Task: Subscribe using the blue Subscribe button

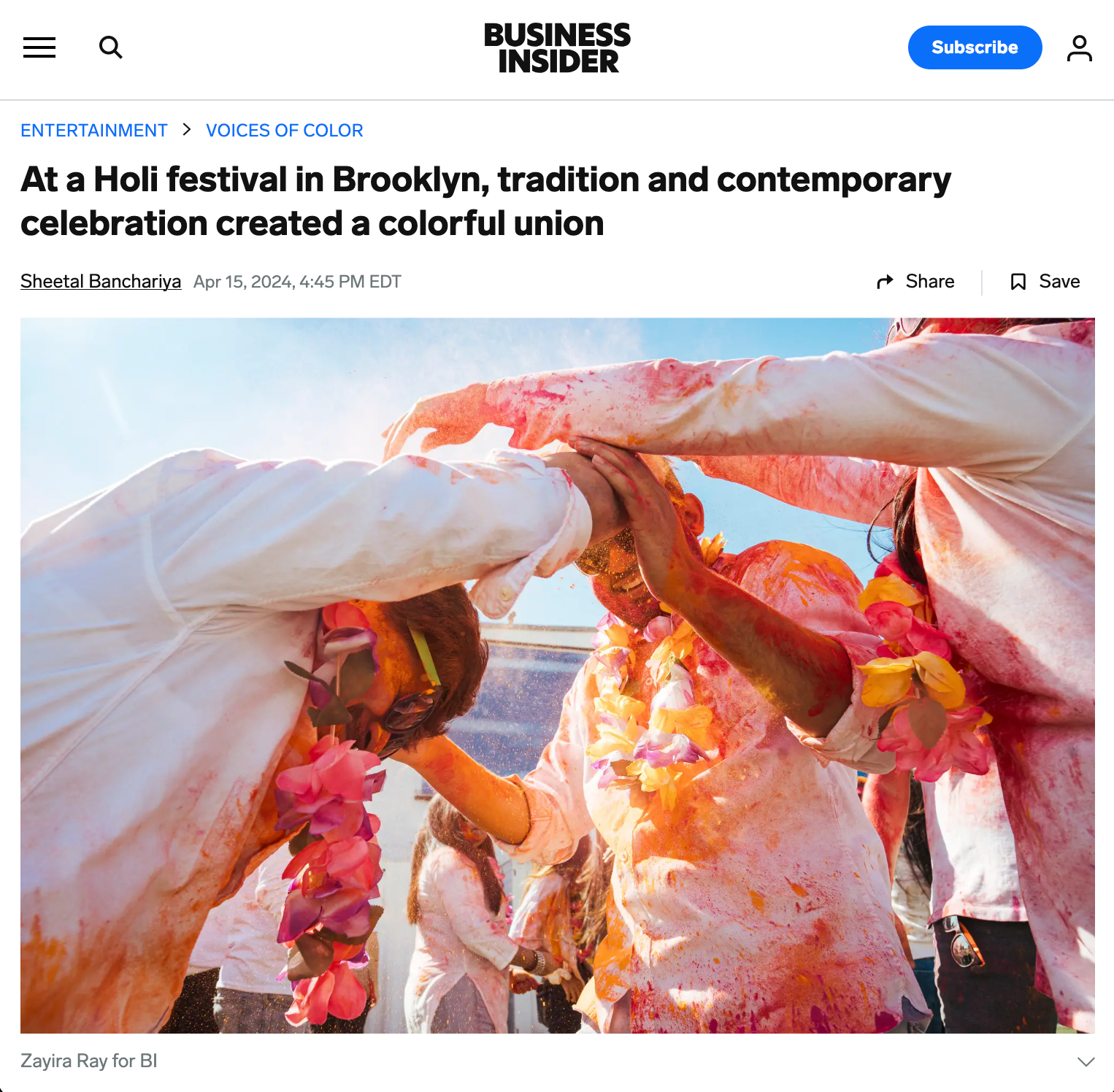Action: click(x=975, y=47)
